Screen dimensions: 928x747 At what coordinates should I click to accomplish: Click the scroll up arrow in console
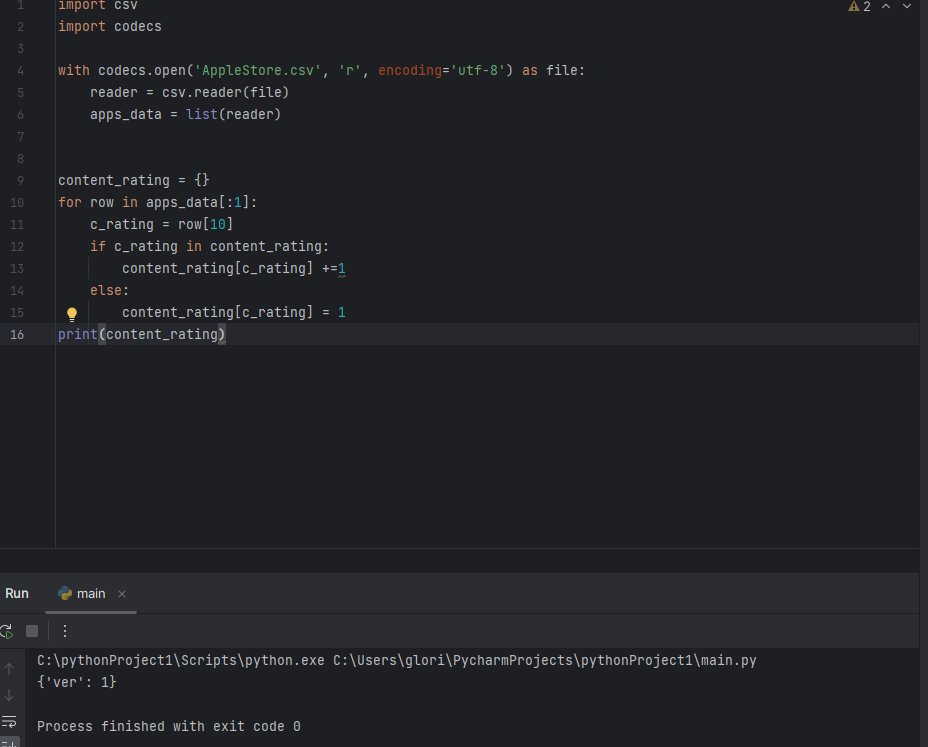click(x=9, y=669)
